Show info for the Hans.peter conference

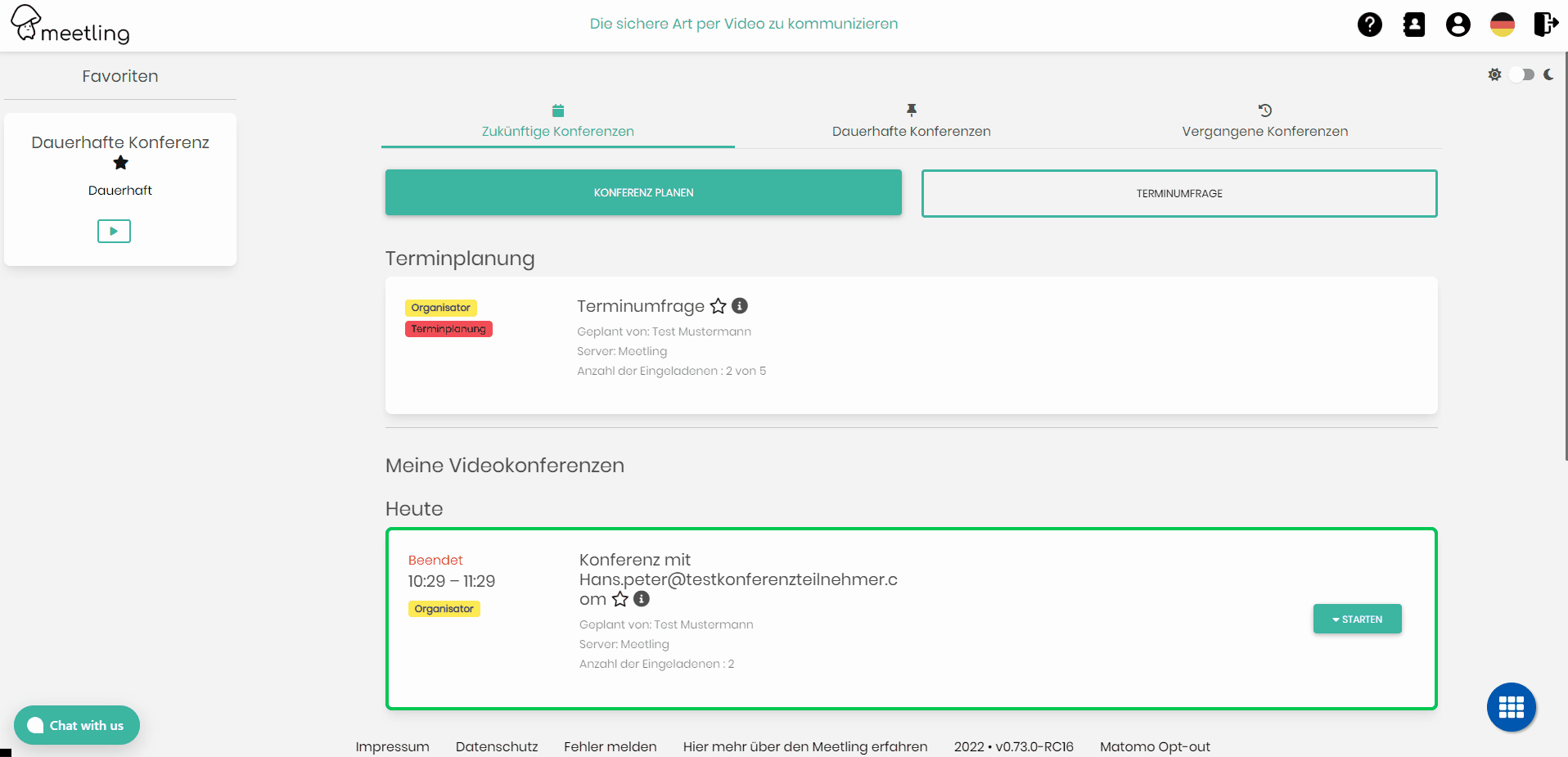coord(641,599)
